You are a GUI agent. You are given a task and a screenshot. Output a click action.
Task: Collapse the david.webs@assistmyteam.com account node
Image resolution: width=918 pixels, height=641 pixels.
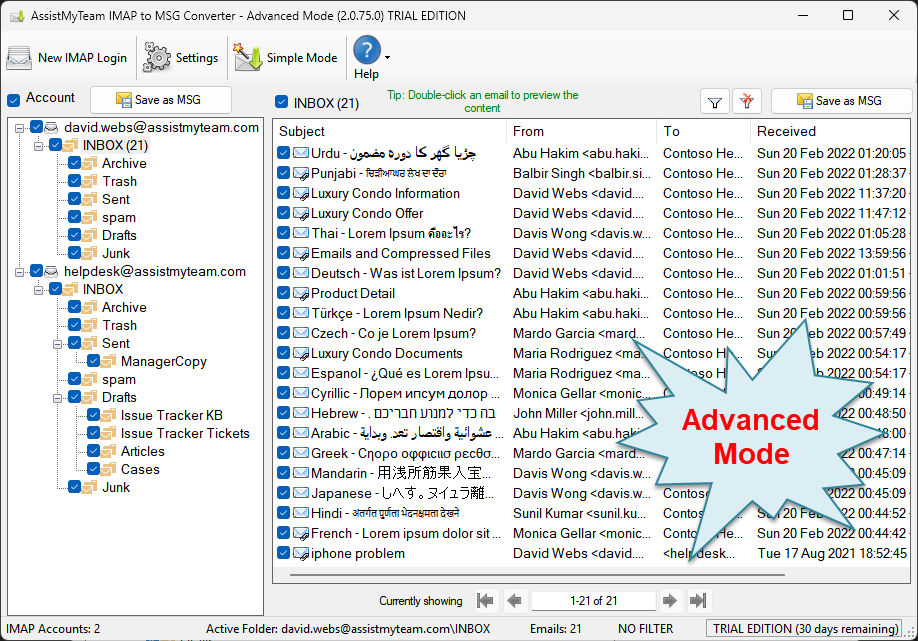pyautogui.click(x=21, y=127)
